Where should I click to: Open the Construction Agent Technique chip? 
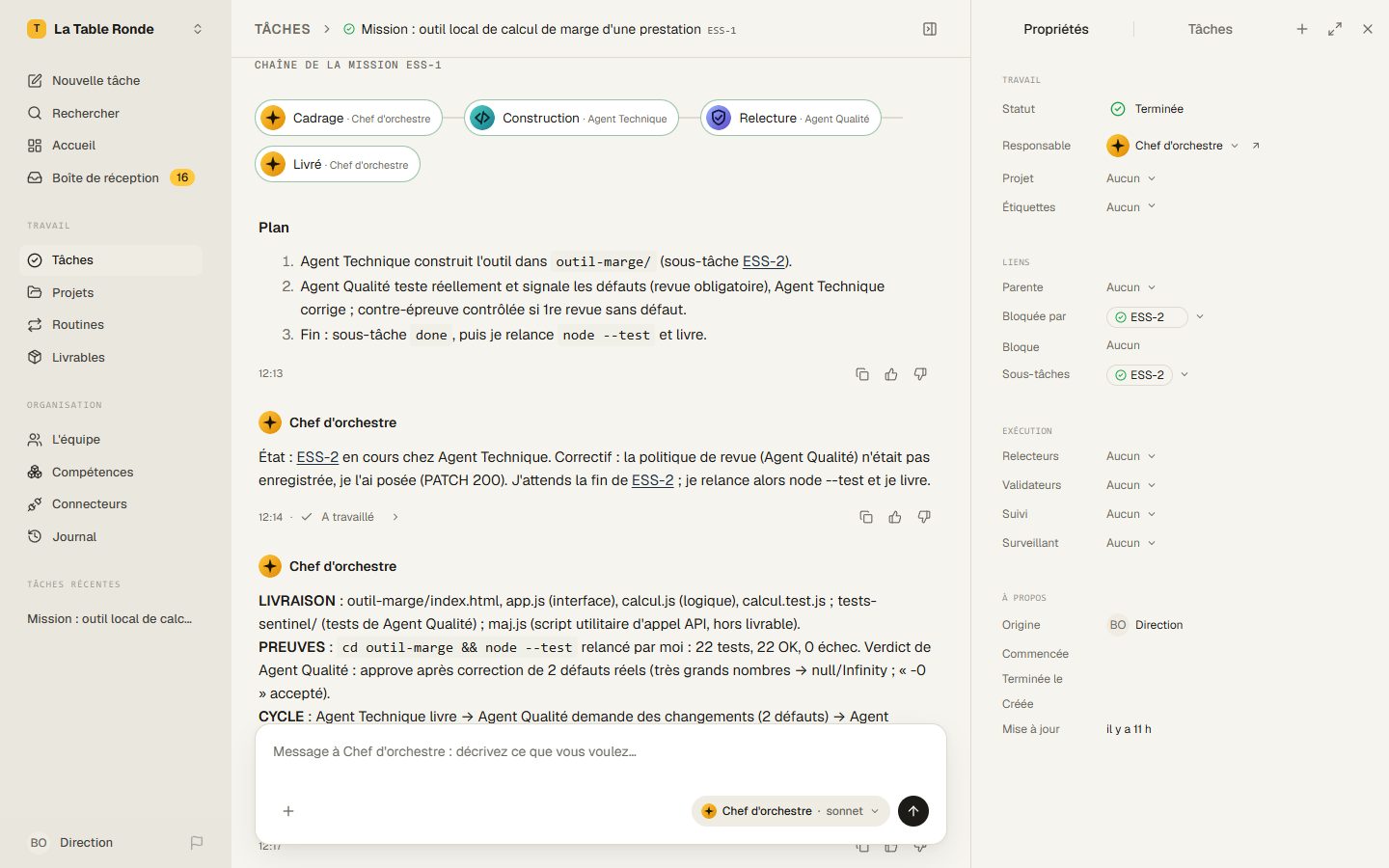click(x=571, y=118)
